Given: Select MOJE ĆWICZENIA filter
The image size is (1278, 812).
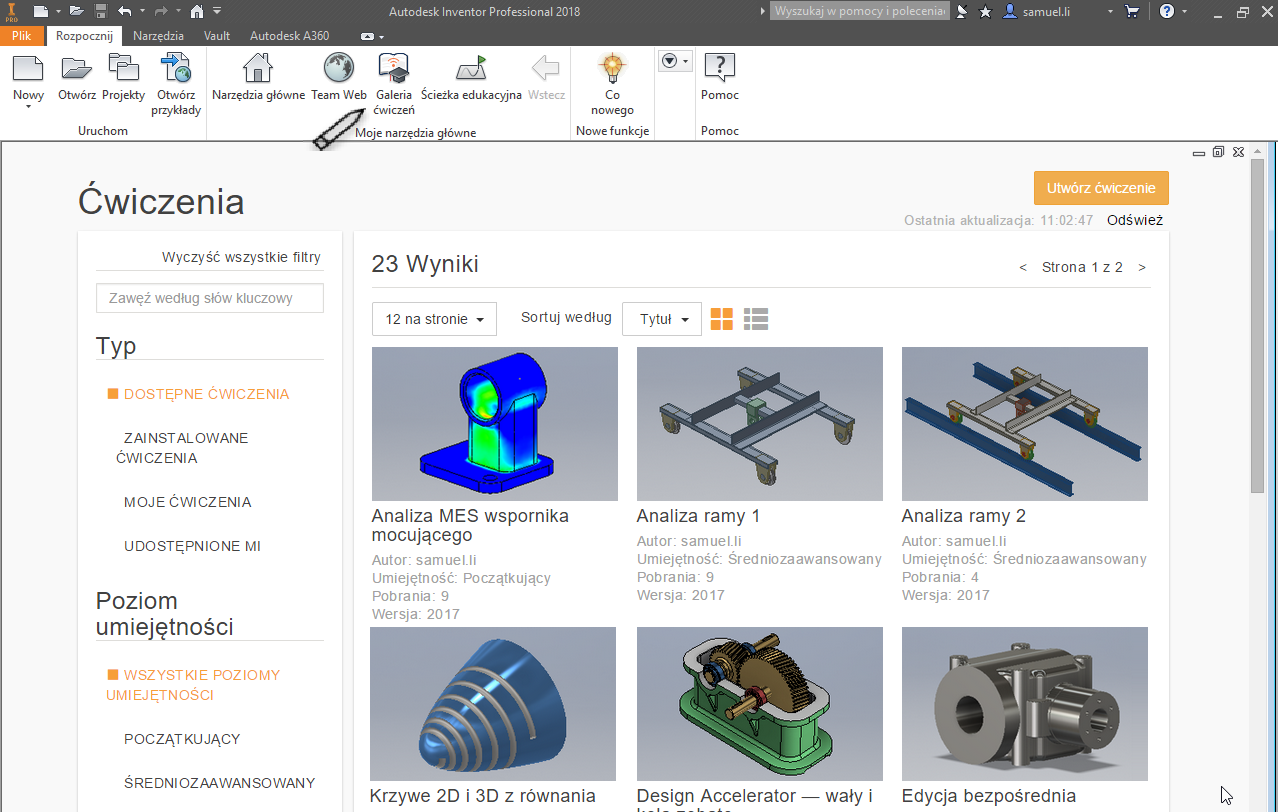Looking at the screenshot, I should click(x=187, y=502).
